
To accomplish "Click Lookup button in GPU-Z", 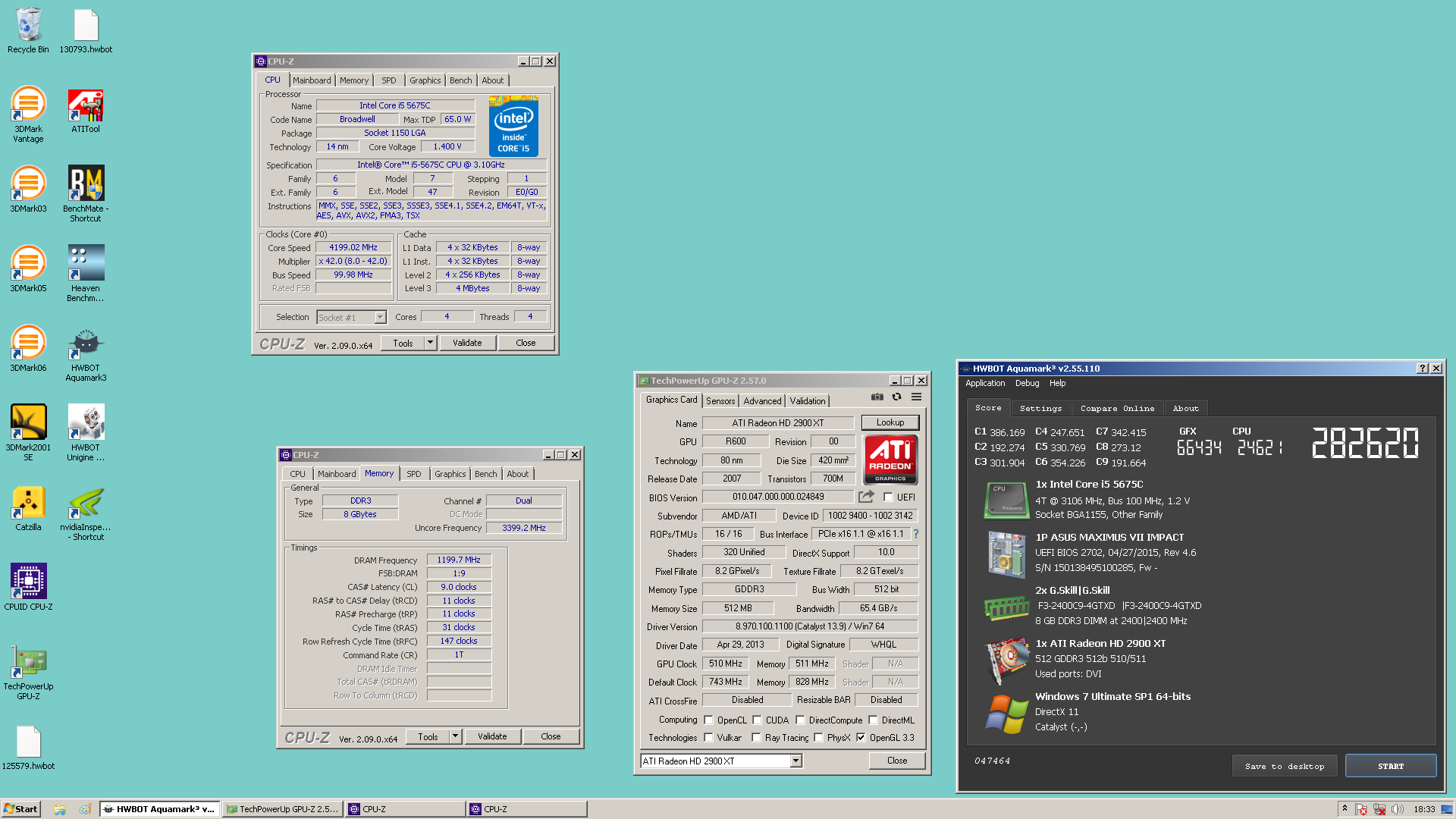I will tap(890, 422).
